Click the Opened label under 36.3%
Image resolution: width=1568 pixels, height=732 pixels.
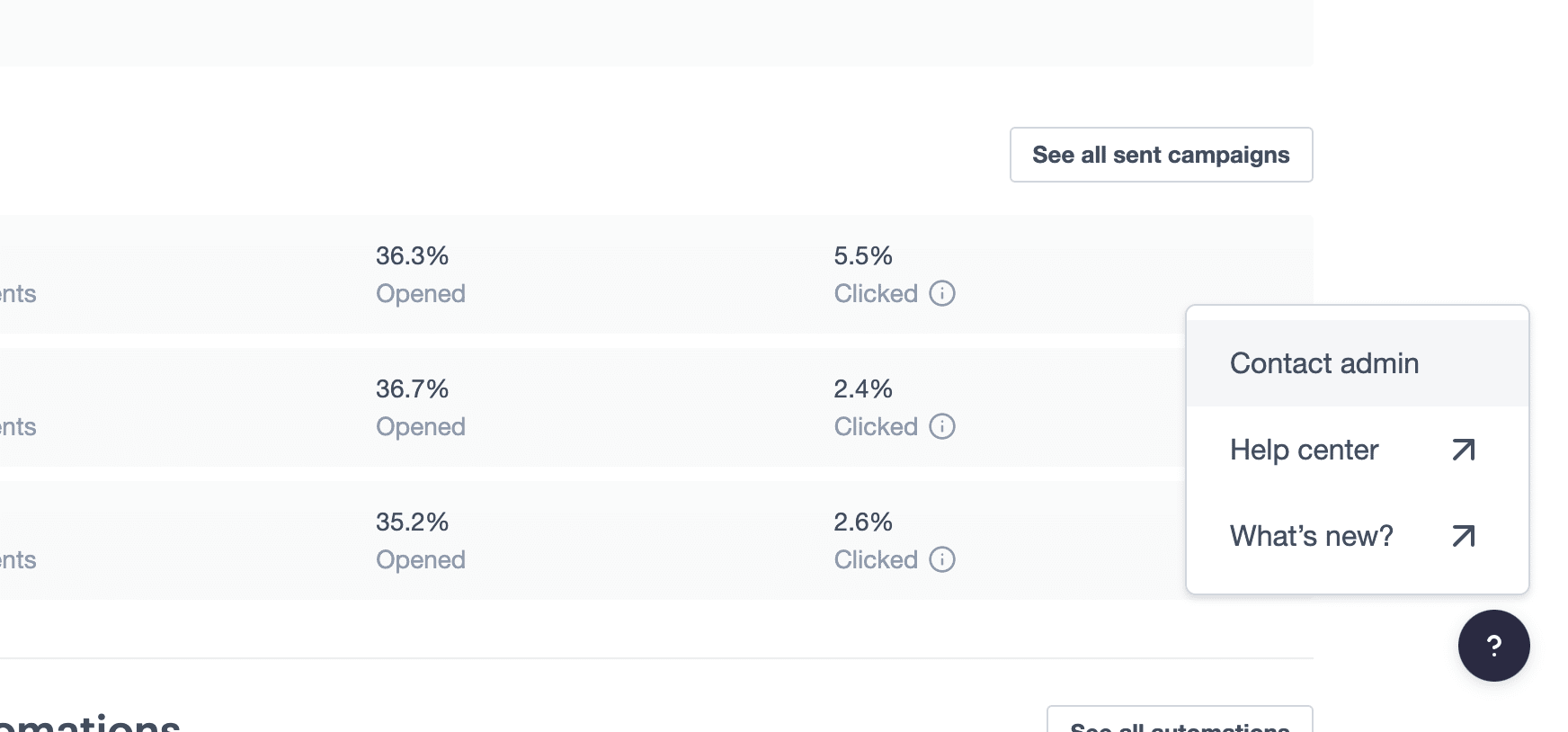(420, 294)
